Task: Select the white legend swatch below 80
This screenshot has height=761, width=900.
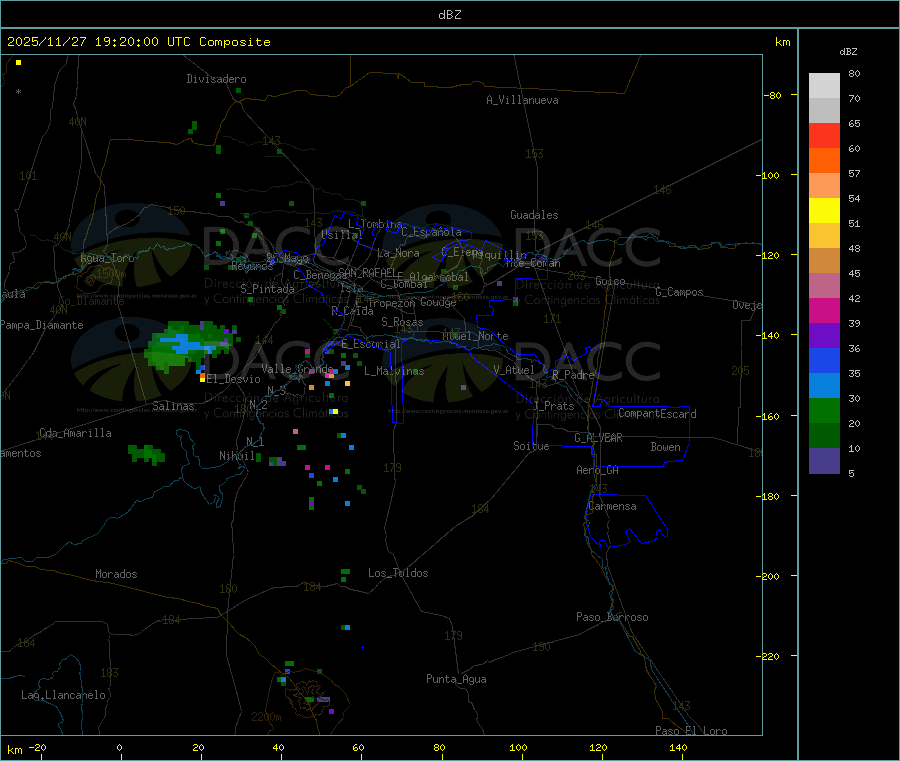Action: pyautogui.click(x=824, y=85)
